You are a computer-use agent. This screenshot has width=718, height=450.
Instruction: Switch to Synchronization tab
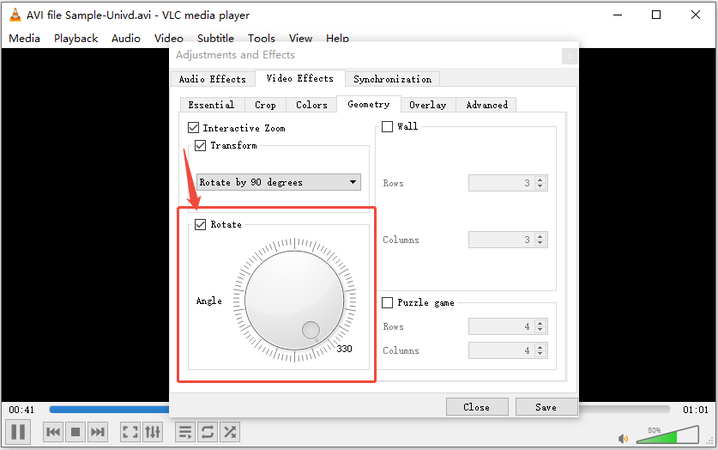coord(392,79)
